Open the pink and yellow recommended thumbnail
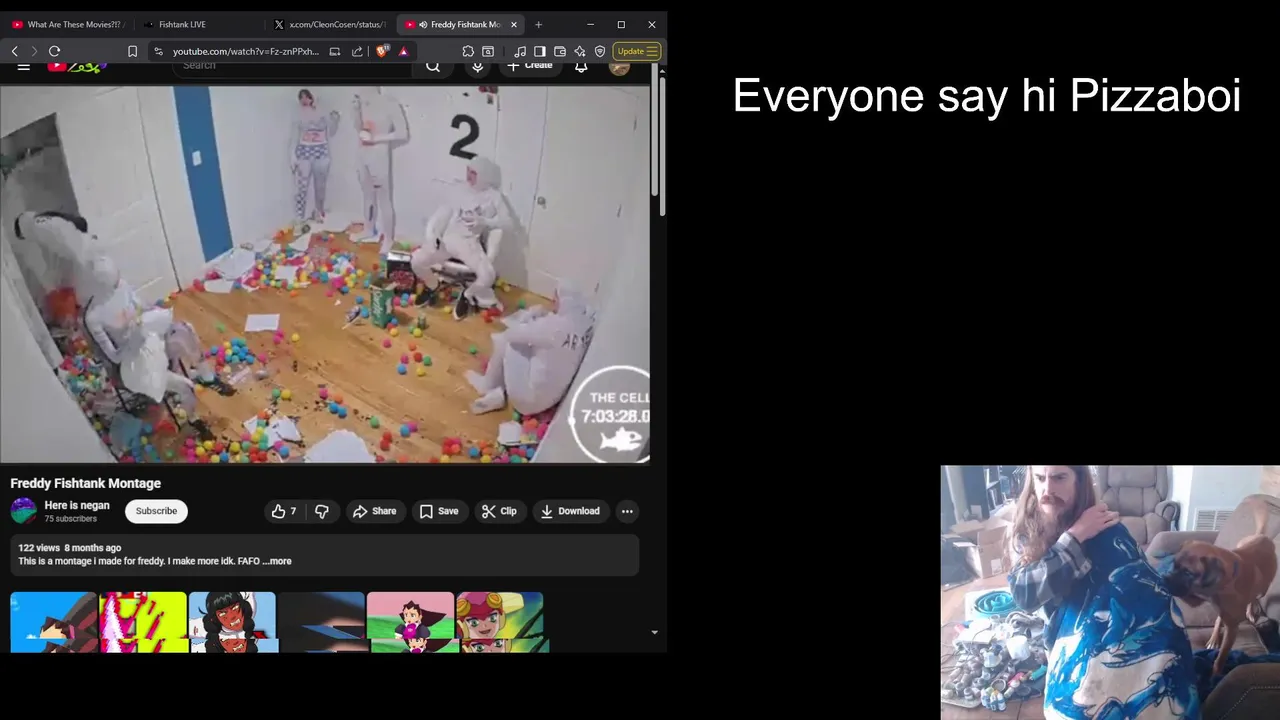This screenshot has height=720, width=1280. coord(143,622)
